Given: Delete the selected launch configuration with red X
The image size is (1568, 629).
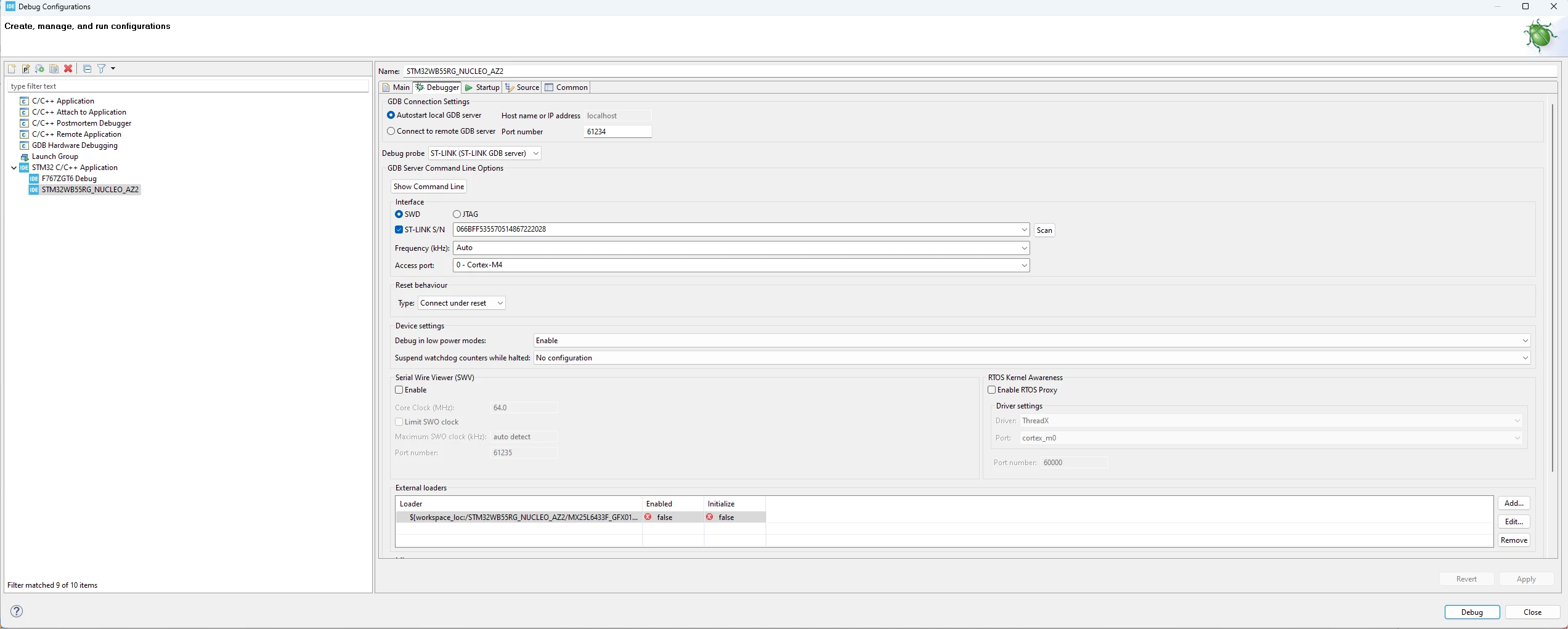Looking at the screenshot, I should (68, 69).
